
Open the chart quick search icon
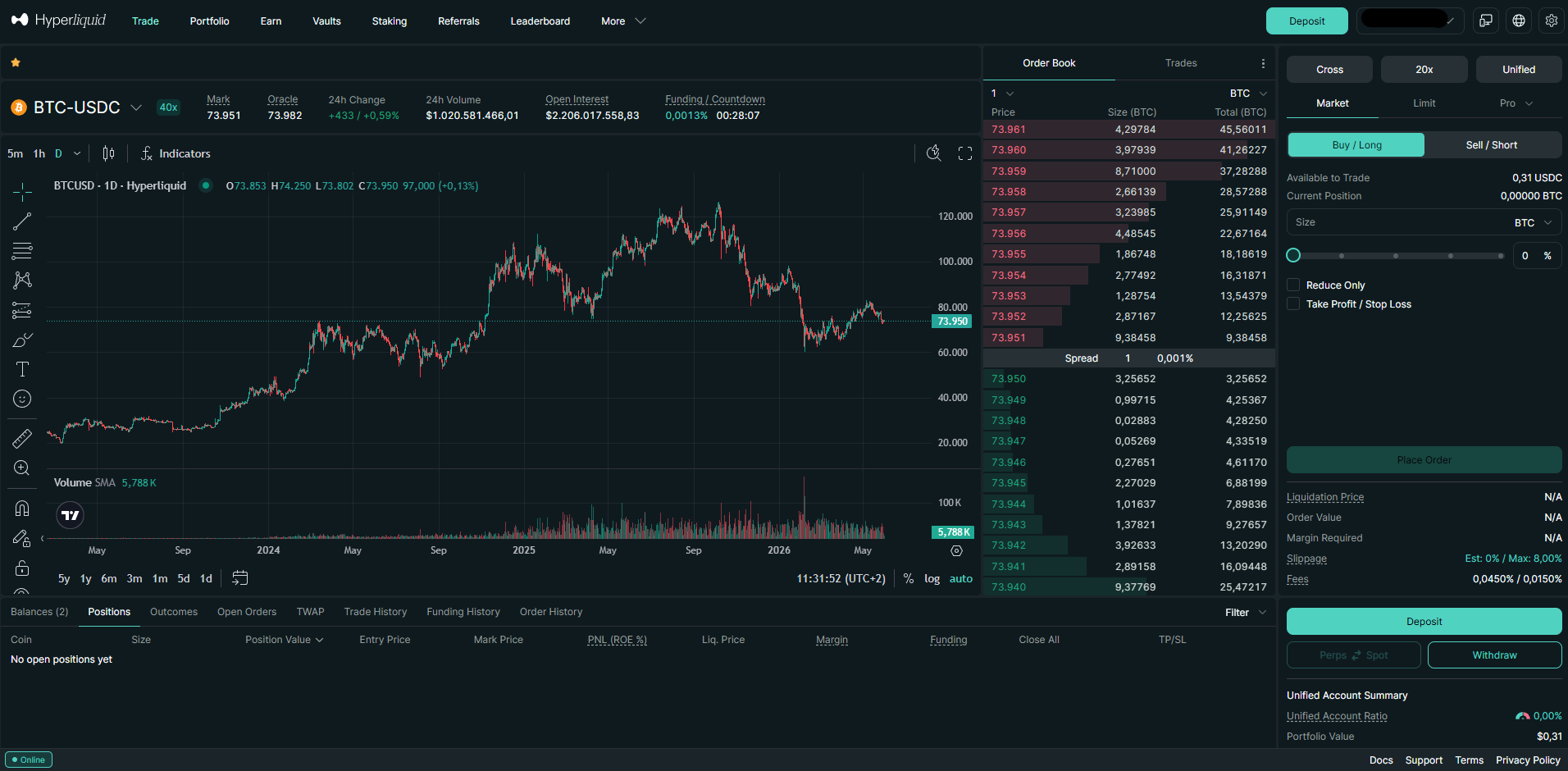coord(933,153)
